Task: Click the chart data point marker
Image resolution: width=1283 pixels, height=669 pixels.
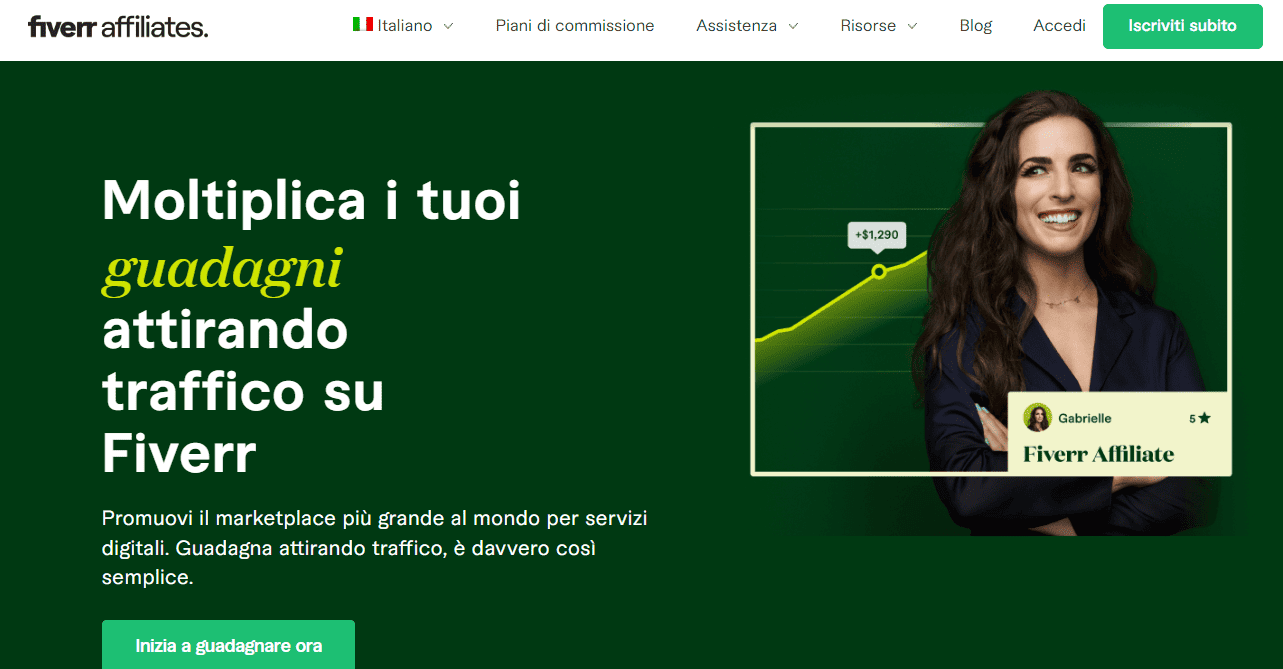Action: 879,271
